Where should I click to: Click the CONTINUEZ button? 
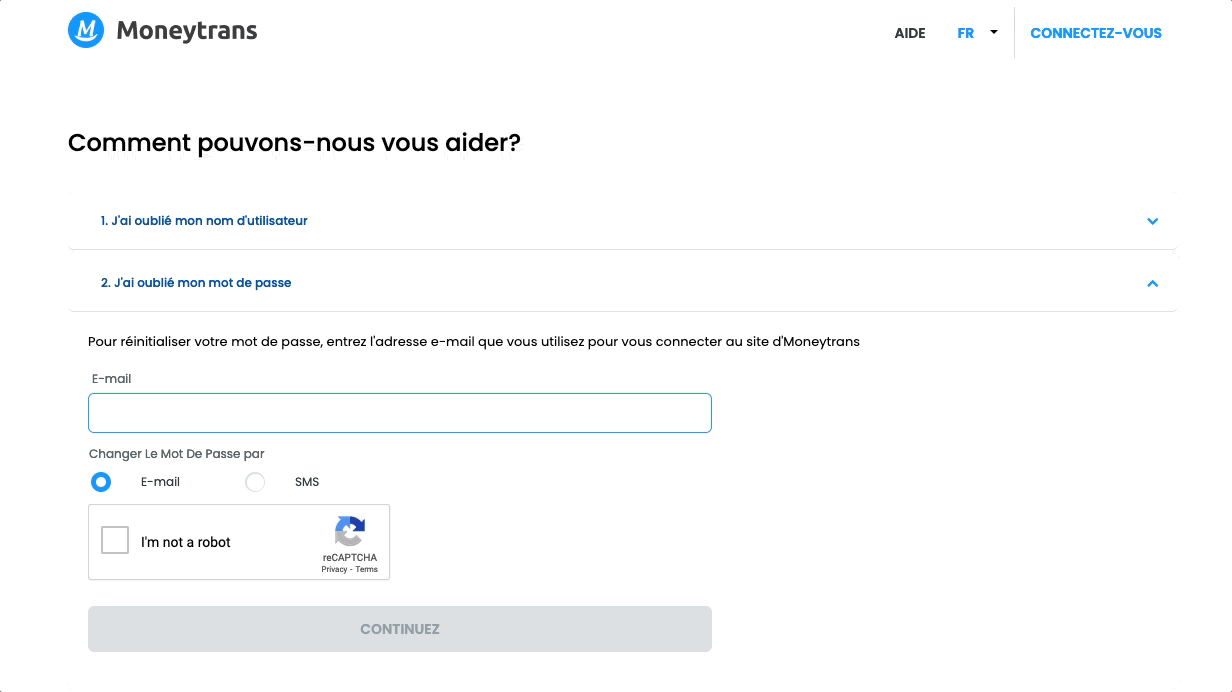click(x=400, y=629)
